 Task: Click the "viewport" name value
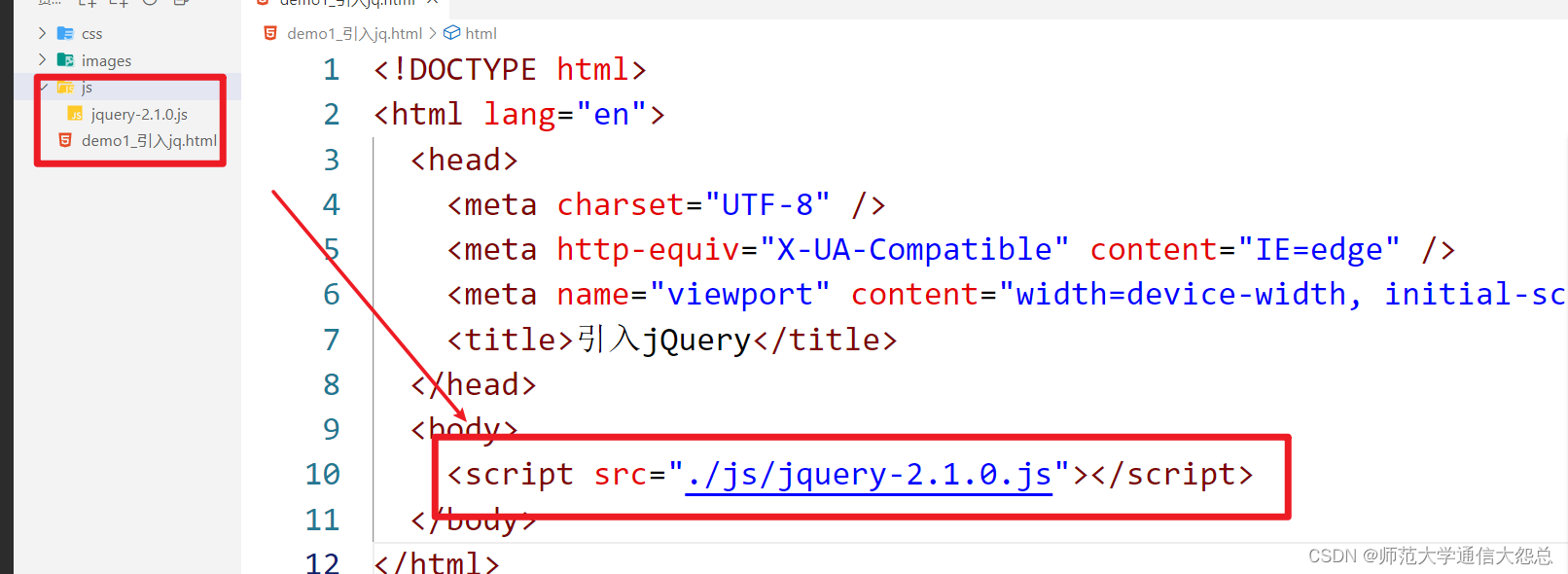740,294
